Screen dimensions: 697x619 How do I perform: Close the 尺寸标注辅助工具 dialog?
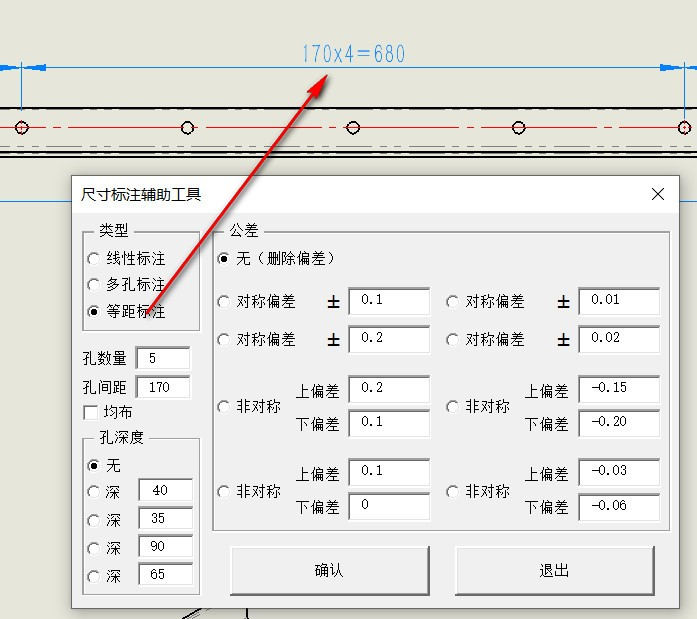click(658, 194)
